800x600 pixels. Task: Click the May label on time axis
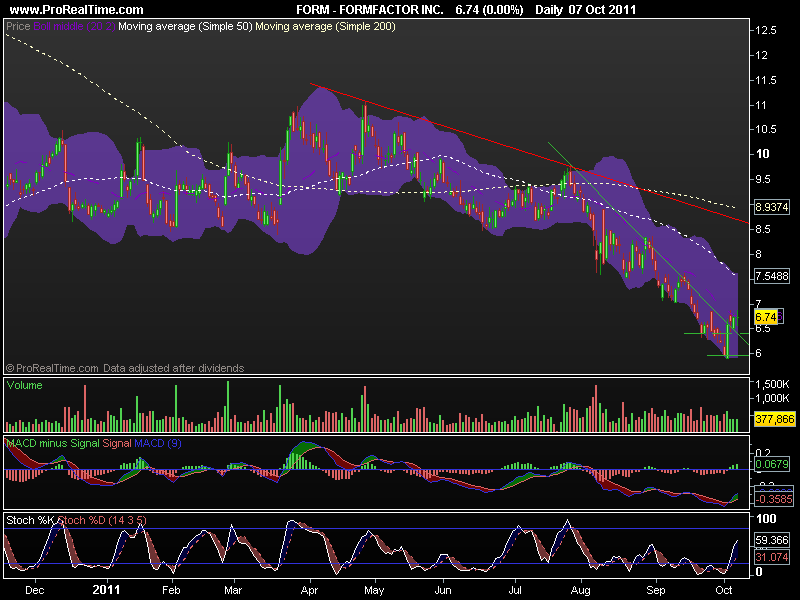374,590
